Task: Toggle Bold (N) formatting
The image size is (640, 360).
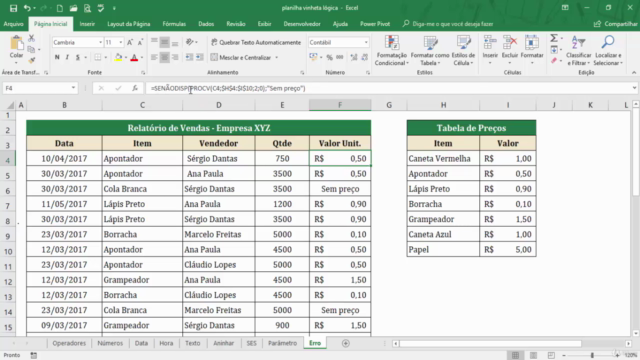Action: pyautogui.click(x=57, y=58)
